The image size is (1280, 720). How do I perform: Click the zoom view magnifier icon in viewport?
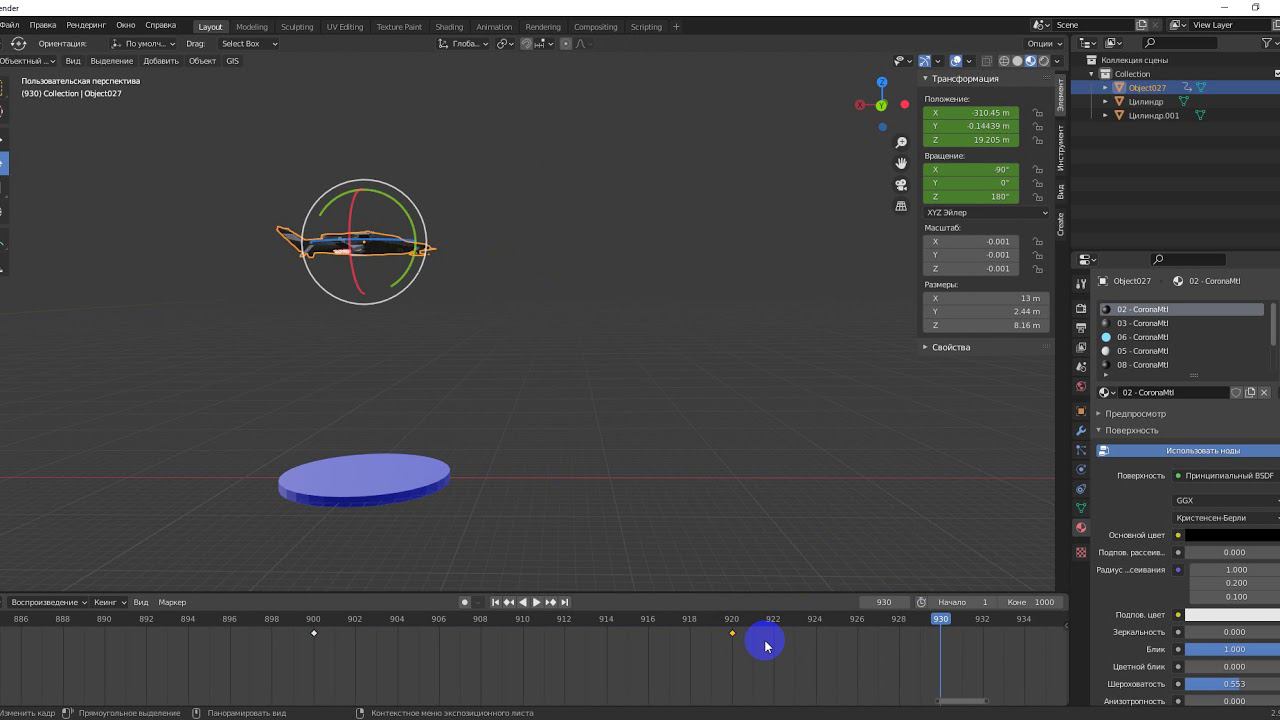pyautogui.click(x=901, y=143)
